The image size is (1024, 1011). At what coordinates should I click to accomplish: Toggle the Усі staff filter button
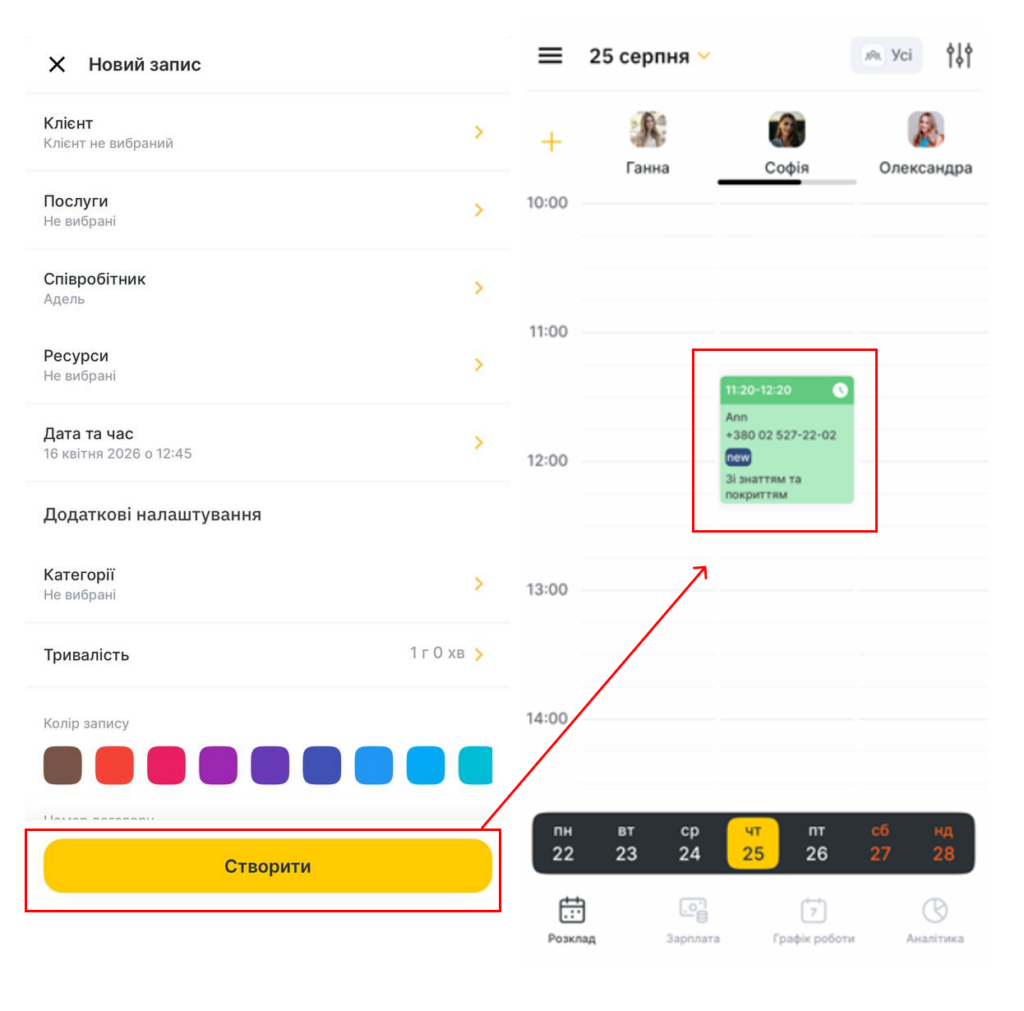(x=886, y=56)
